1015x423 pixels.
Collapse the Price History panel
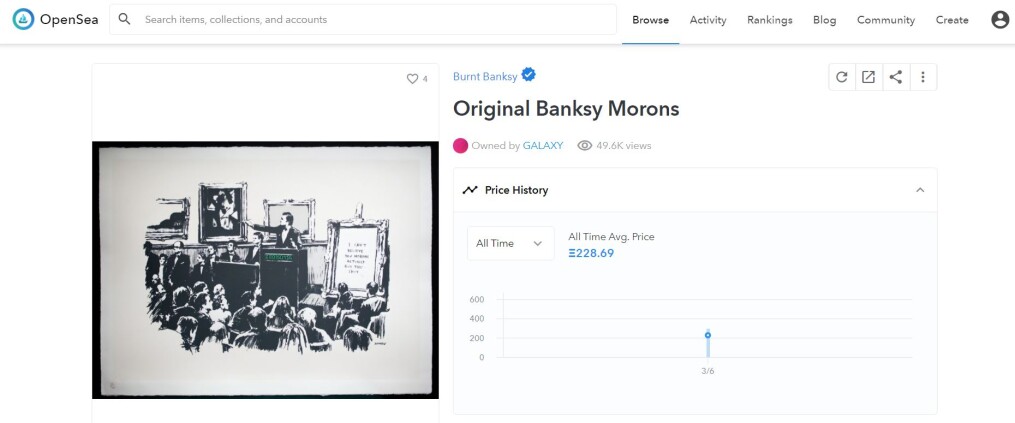tap(920, 190)
